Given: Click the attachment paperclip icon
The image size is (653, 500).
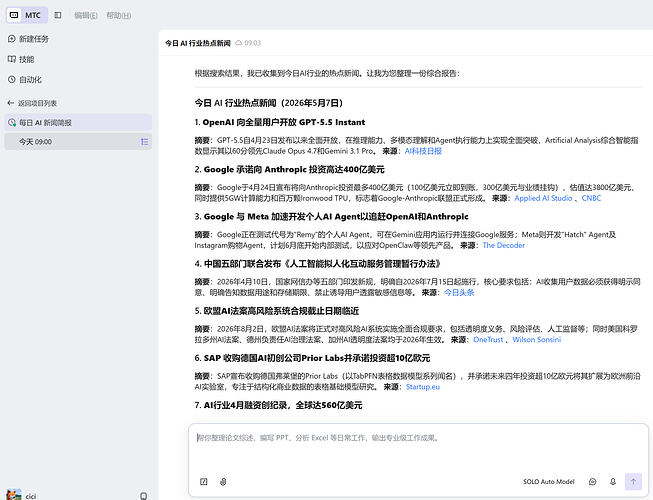Looking at the screenshot, I should click(223, 482).
